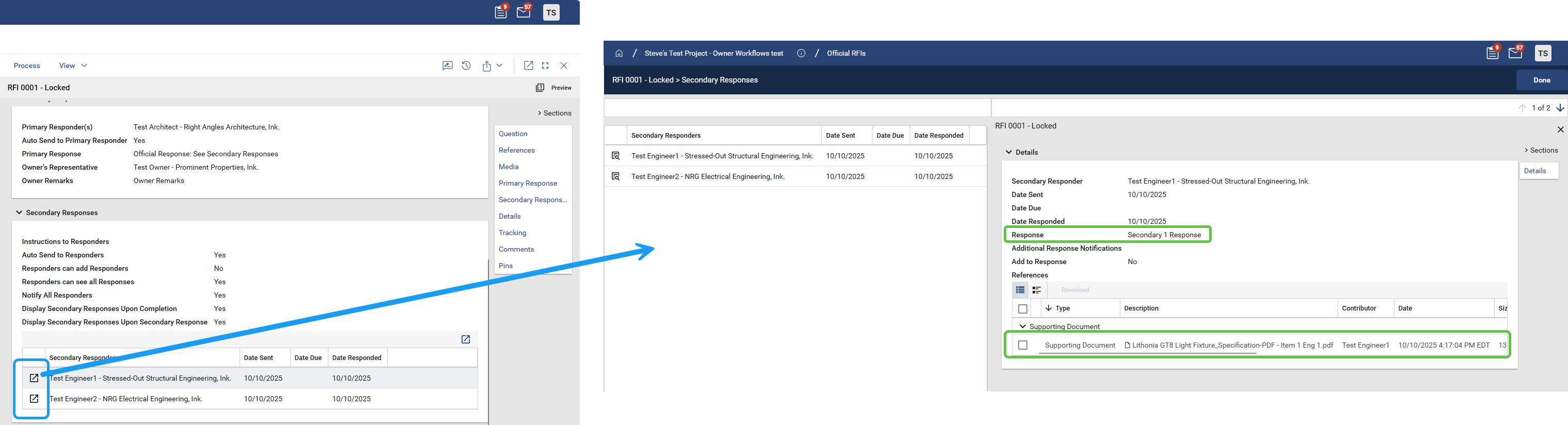Click the project info icon in breadcrumb
Image resolution: width=1568 pixels, height=425 pixels.
(x=801, y=54)
